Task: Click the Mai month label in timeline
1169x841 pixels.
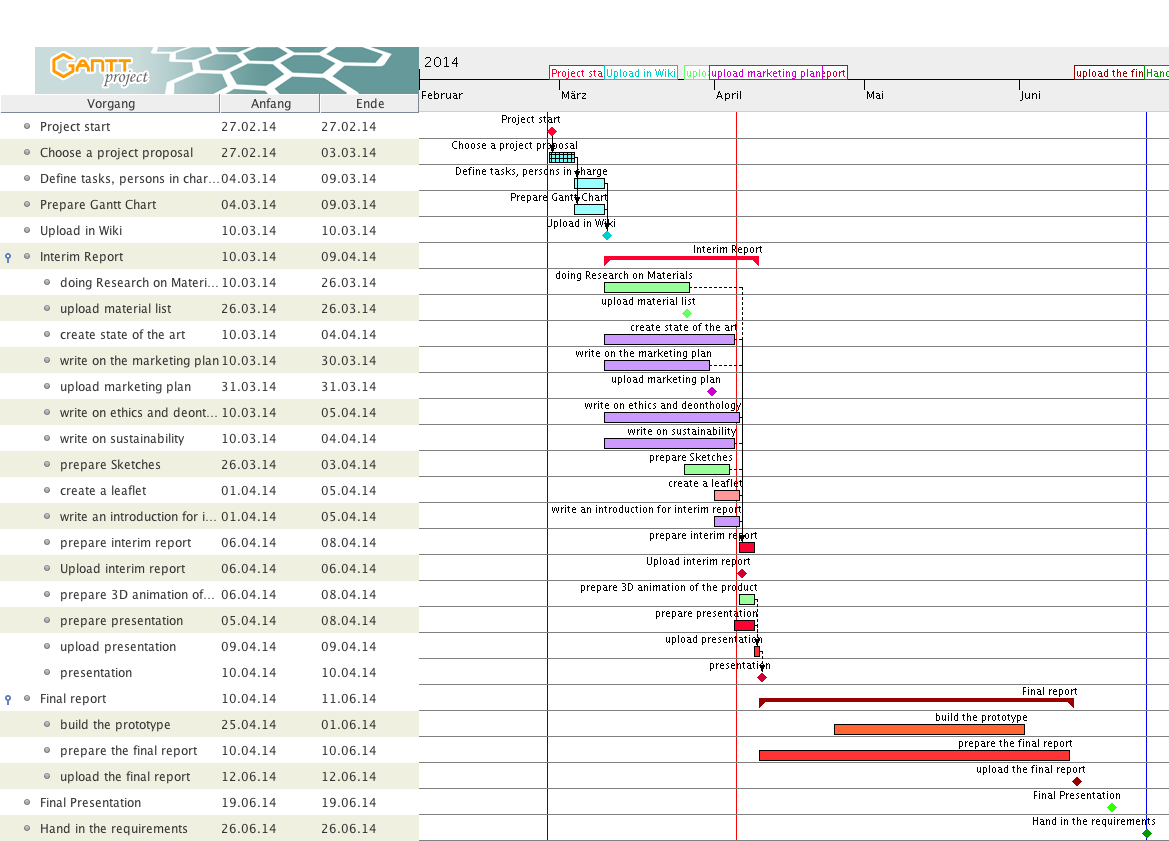Action: tap(875, 95)
